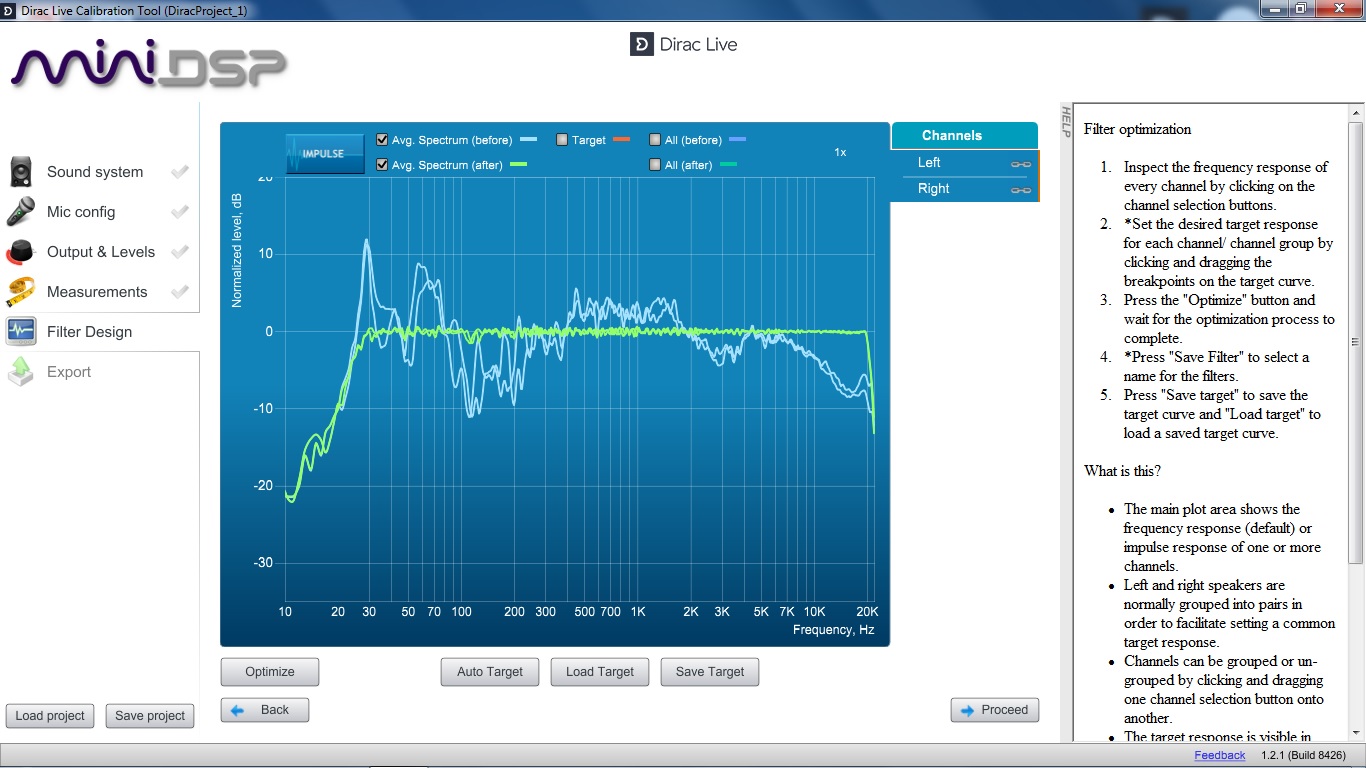Viewport: 1366px width, 768px height.
Task: Open the Feedback link
Action: click(1219, 755)
